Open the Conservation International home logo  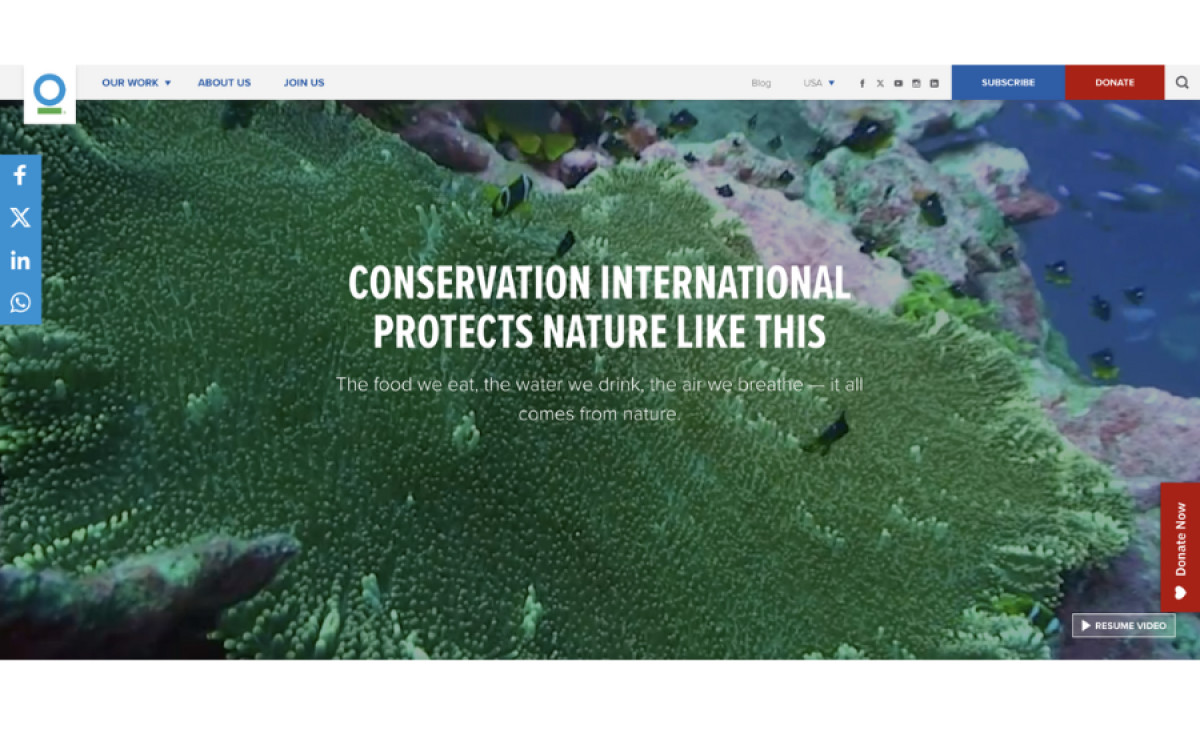click(50, 88)
